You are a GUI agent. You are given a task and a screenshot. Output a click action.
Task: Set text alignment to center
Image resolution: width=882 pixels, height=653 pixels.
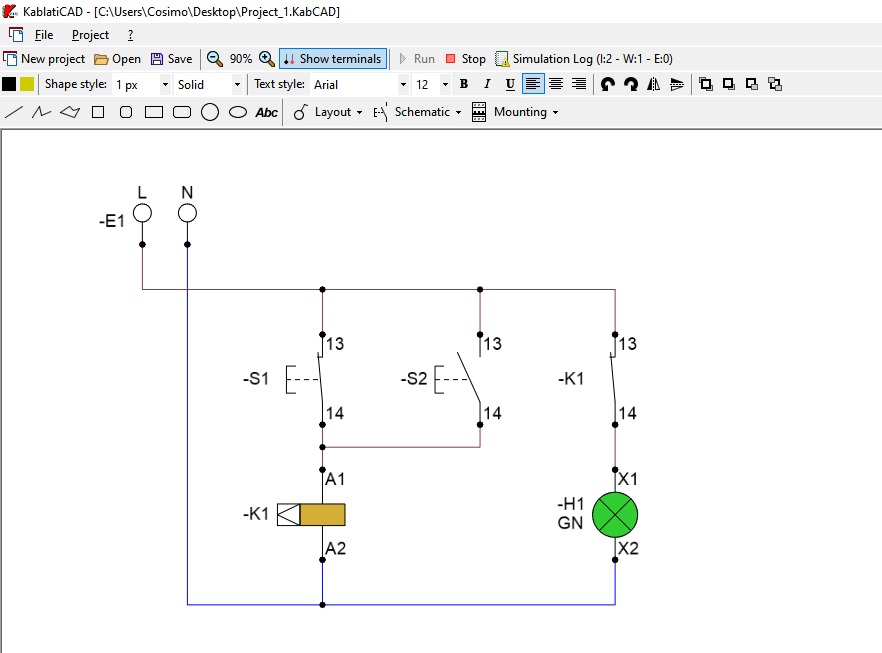coord(556,84)
